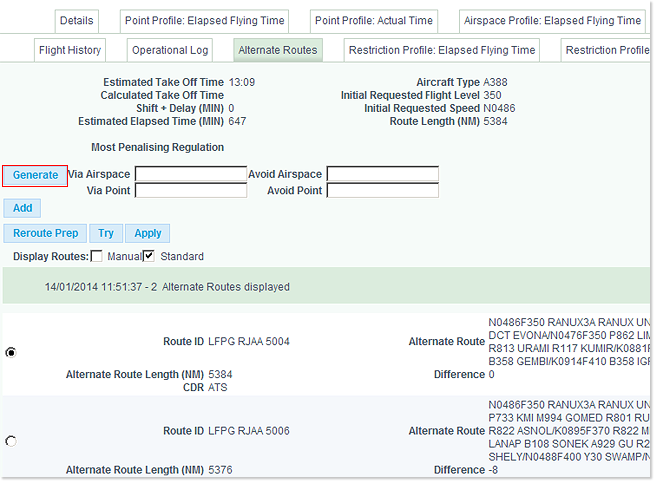
Task: Select Airspace Profile: Elapsed Flying Time tab
Action: tap(553, 20)
